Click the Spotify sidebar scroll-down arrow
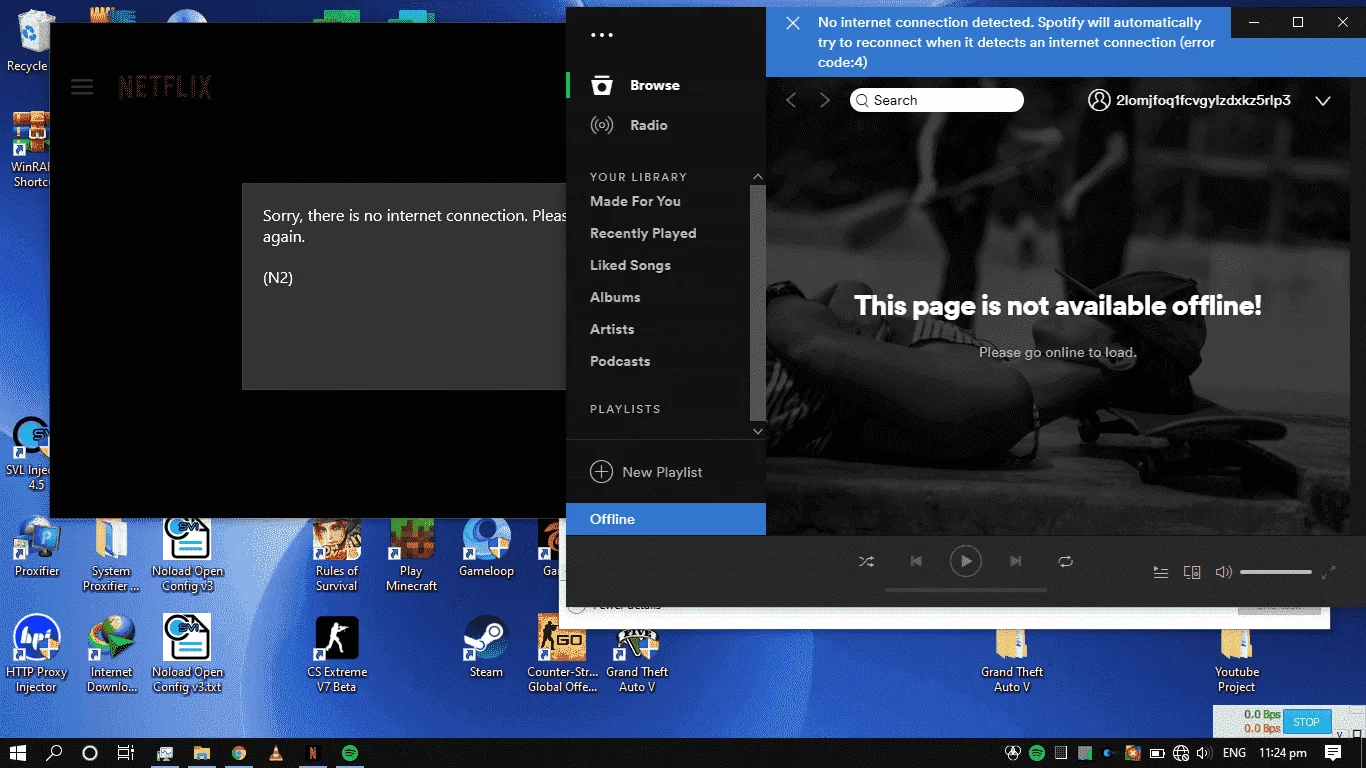Screen dimensions: 1366x768 [758, 431]
